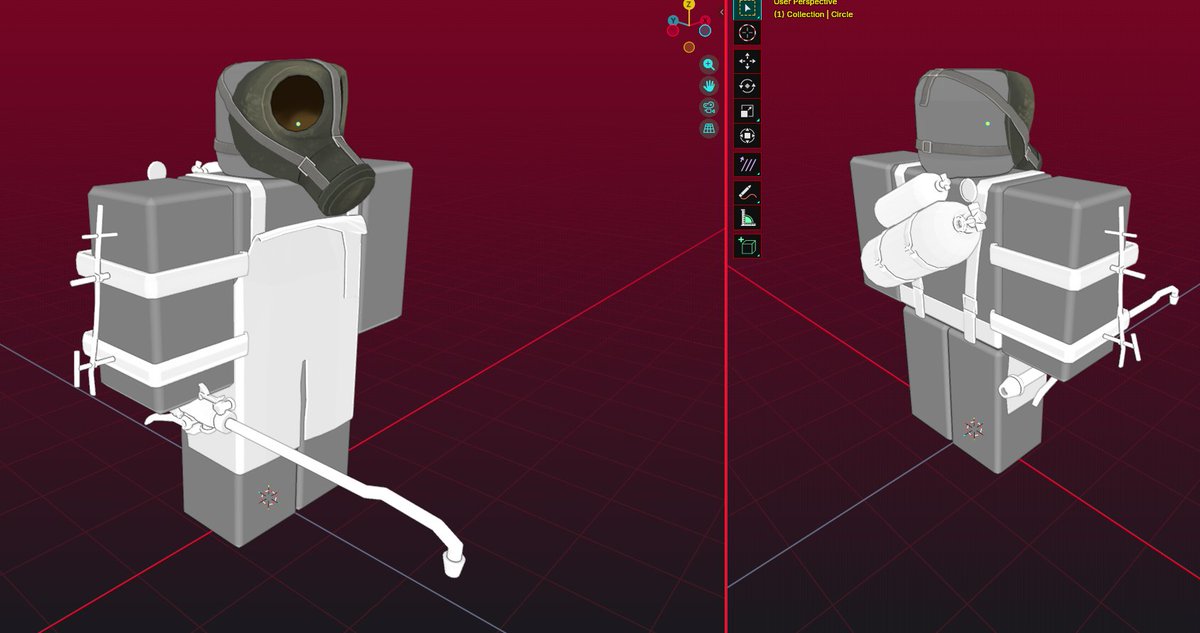Click the Z axis on navigation gizmo
This screenshot has height=633, width=1200.
(x=689, y=4)
